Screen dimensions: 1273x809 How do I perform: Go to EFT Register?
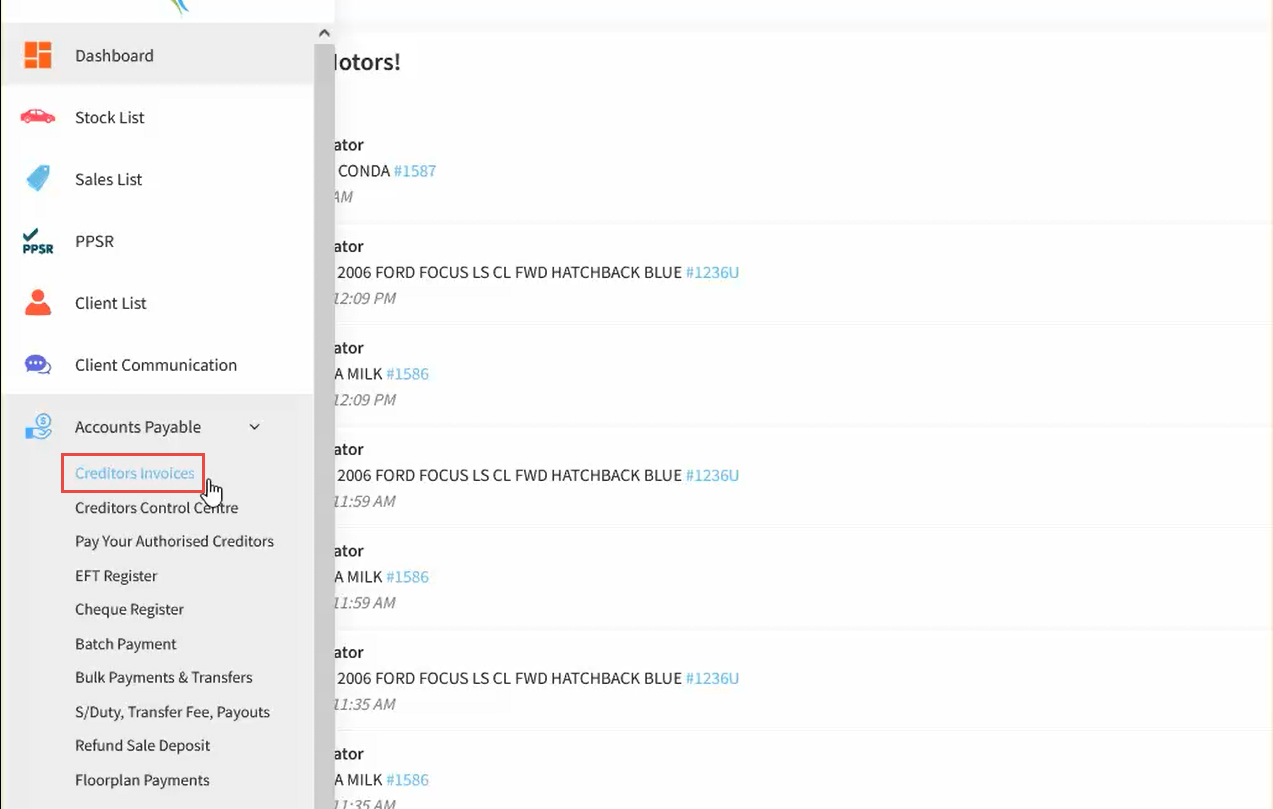116,576
